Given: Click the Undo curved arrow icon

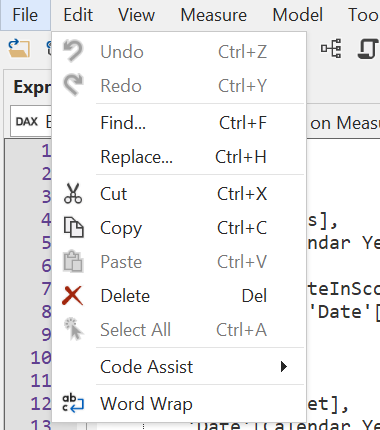Looking at the screenshot, I should (73, 51).
